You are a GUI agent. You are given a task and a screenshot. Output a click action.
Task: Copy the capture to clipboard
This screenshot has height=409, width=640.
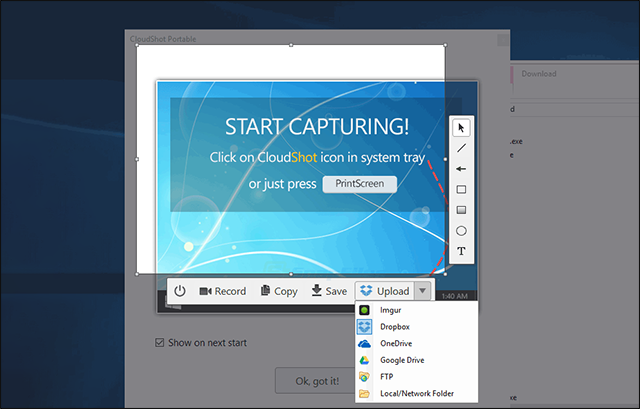[279, 291]
